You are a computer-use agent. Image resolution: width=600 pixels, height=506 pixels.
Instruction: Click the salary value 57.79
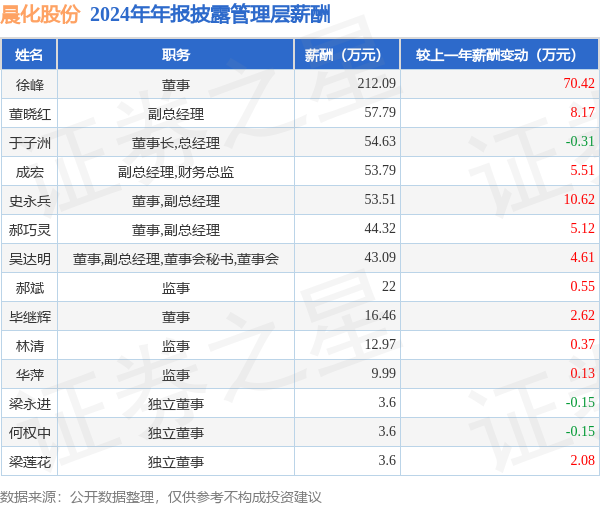[x=380, y=112]
